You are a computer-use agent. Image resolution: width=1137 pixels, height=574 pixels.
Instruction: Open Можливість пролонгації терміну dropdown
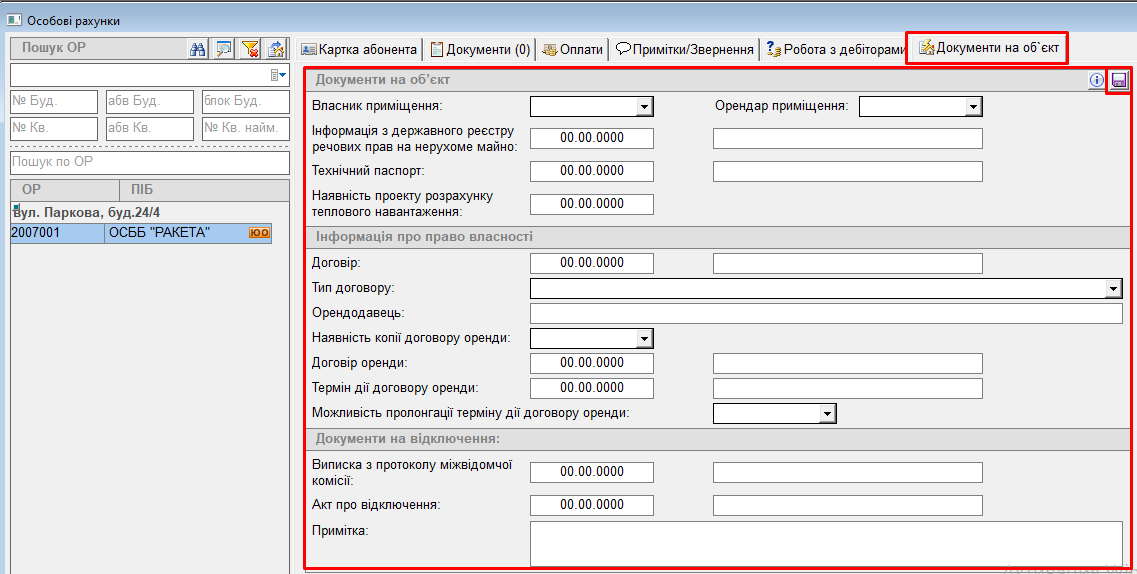tap(827, 414)
